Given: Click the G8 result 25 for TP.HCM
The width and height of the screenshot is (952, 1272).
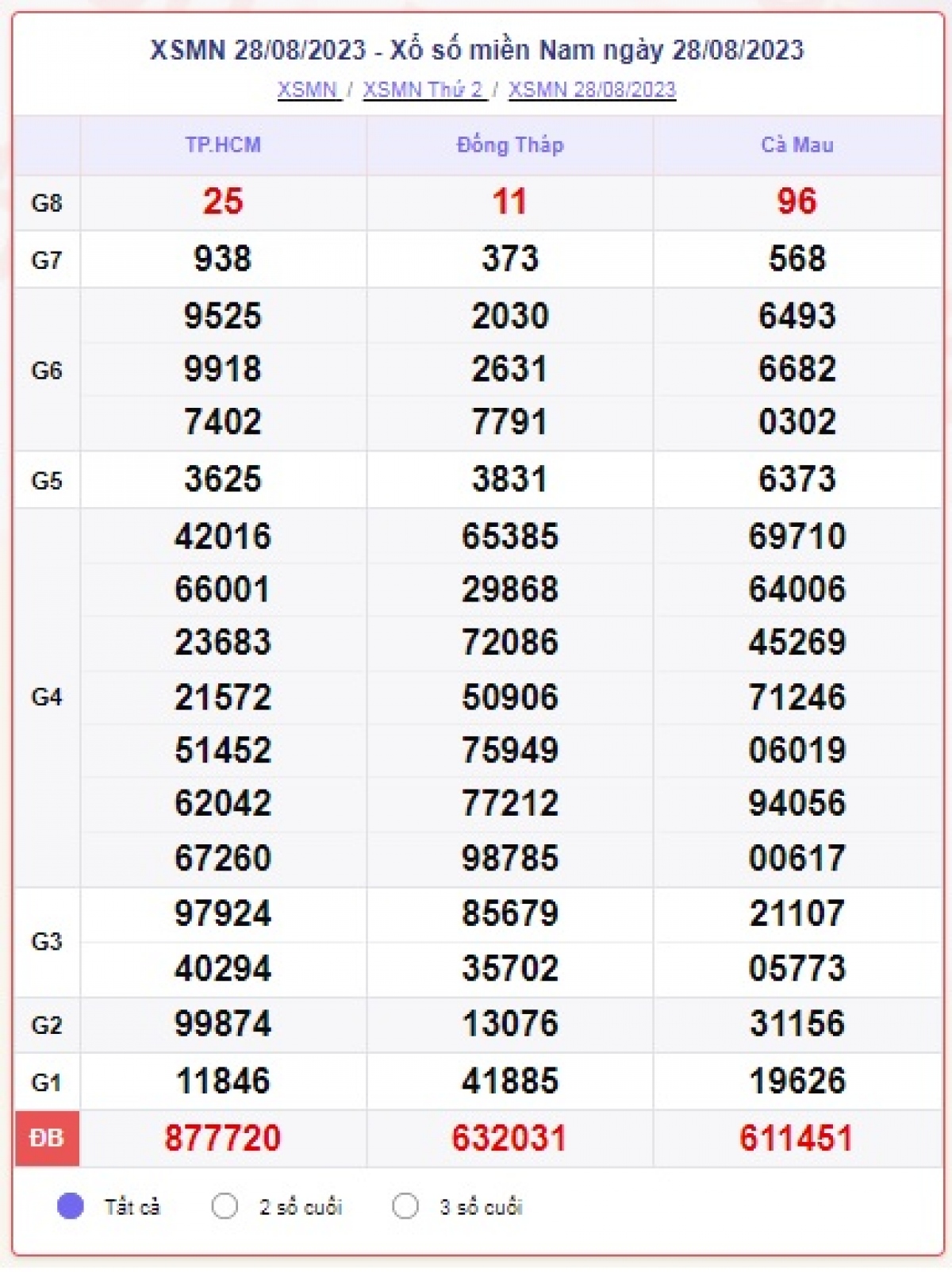Looking at the screenshot, I should pos(223,202).
